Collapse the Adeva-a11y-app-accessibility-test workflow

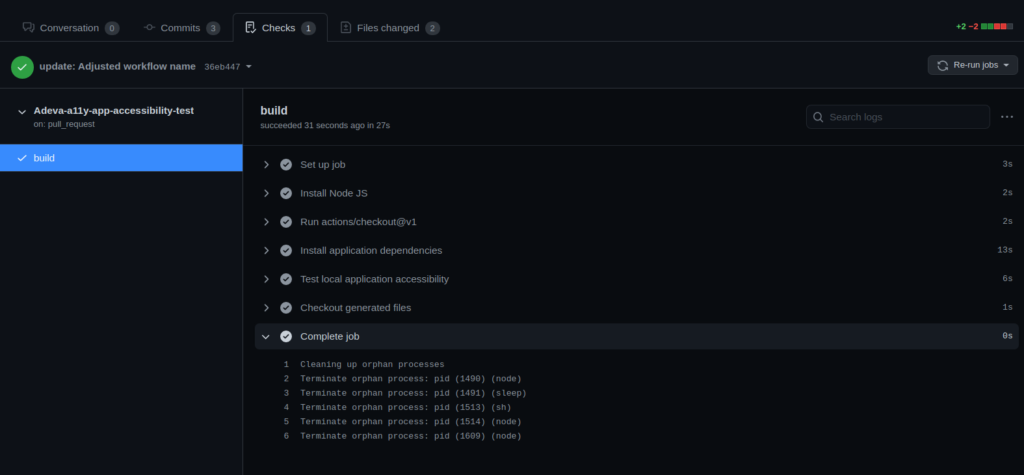click(x=22, y=112)
